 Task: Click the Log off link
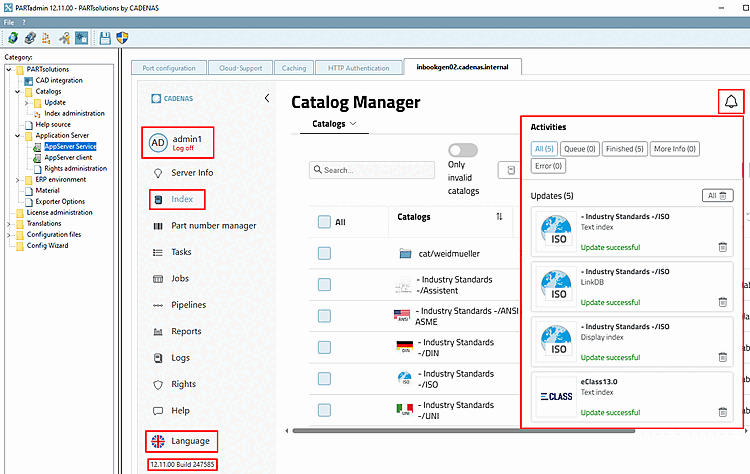(x=183, y=148)
